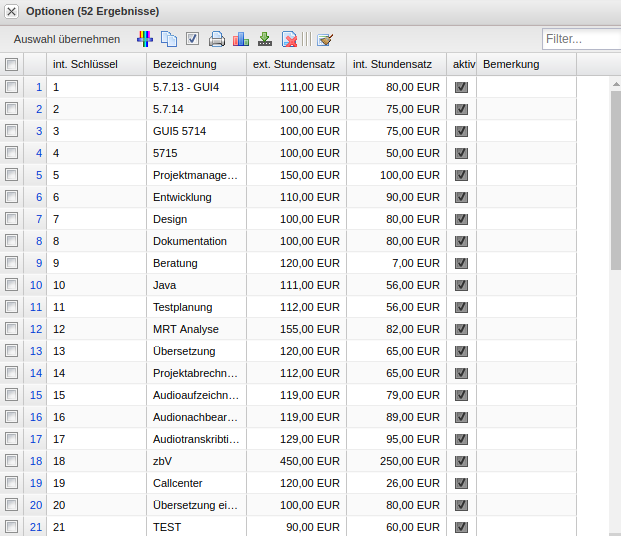Click into the Filter input field
This screenshot has width=621, height=536.
point(580,40)
